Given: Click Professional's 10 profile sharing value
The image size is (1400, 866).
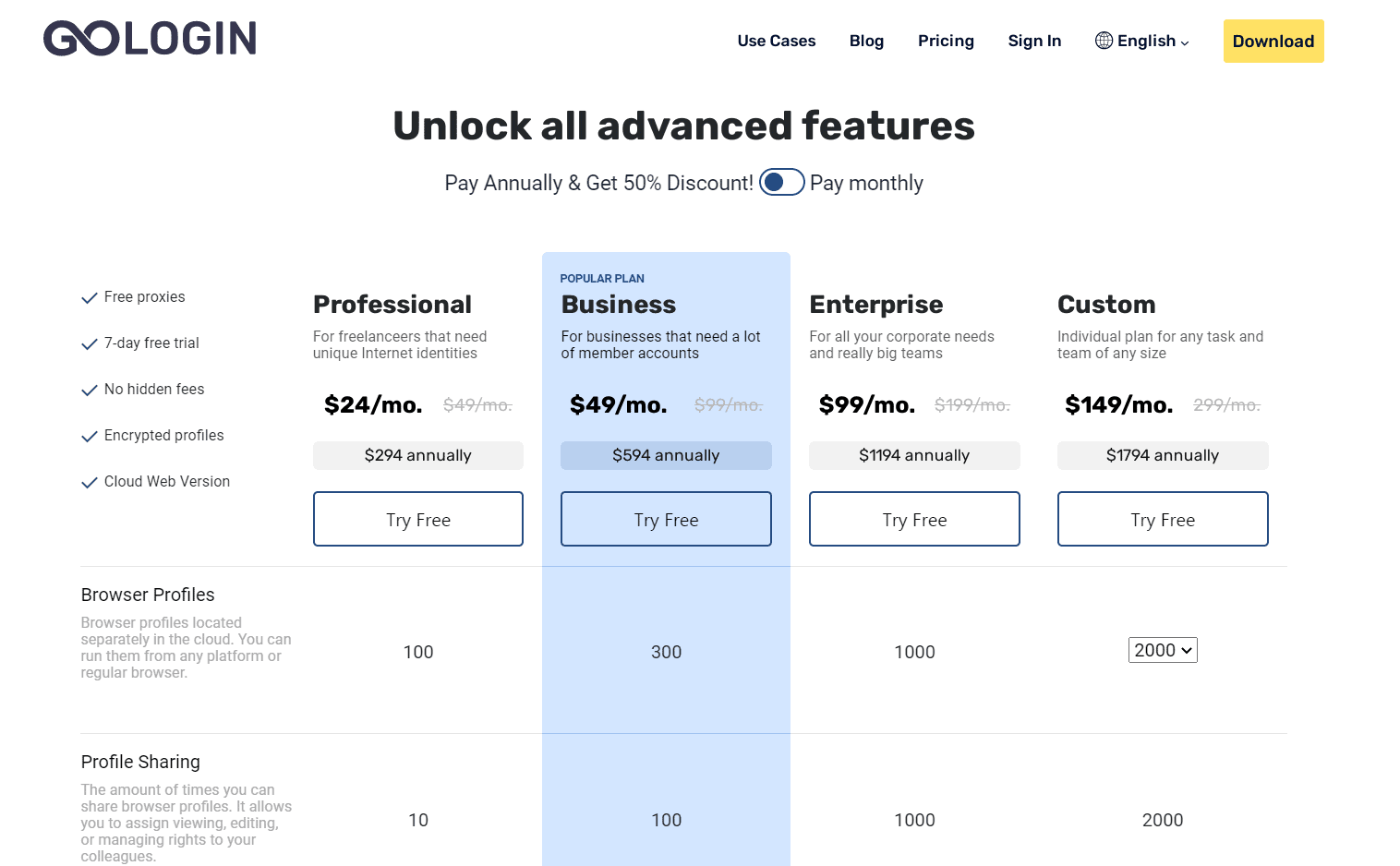Looking at the screenshot, I should click(x=418, y=820).
